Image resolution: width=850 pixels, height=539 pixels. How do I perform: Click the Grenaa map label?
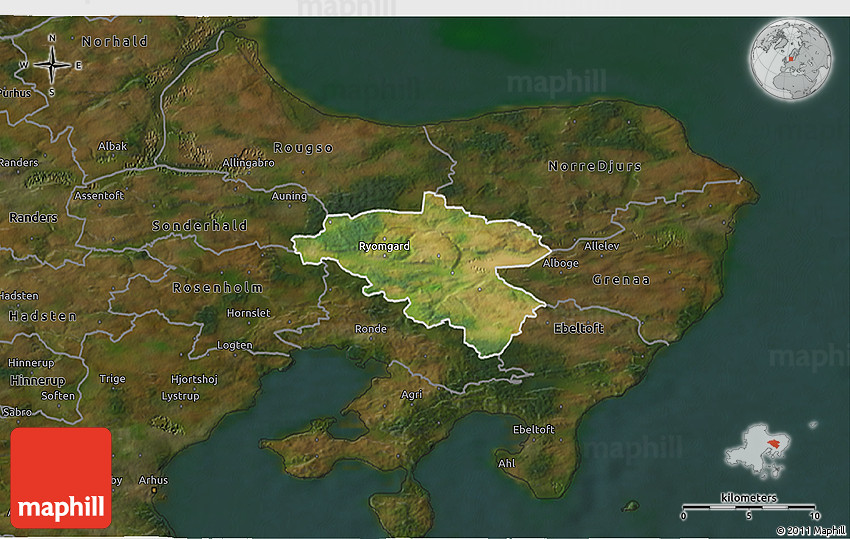[x=620, y=280]
